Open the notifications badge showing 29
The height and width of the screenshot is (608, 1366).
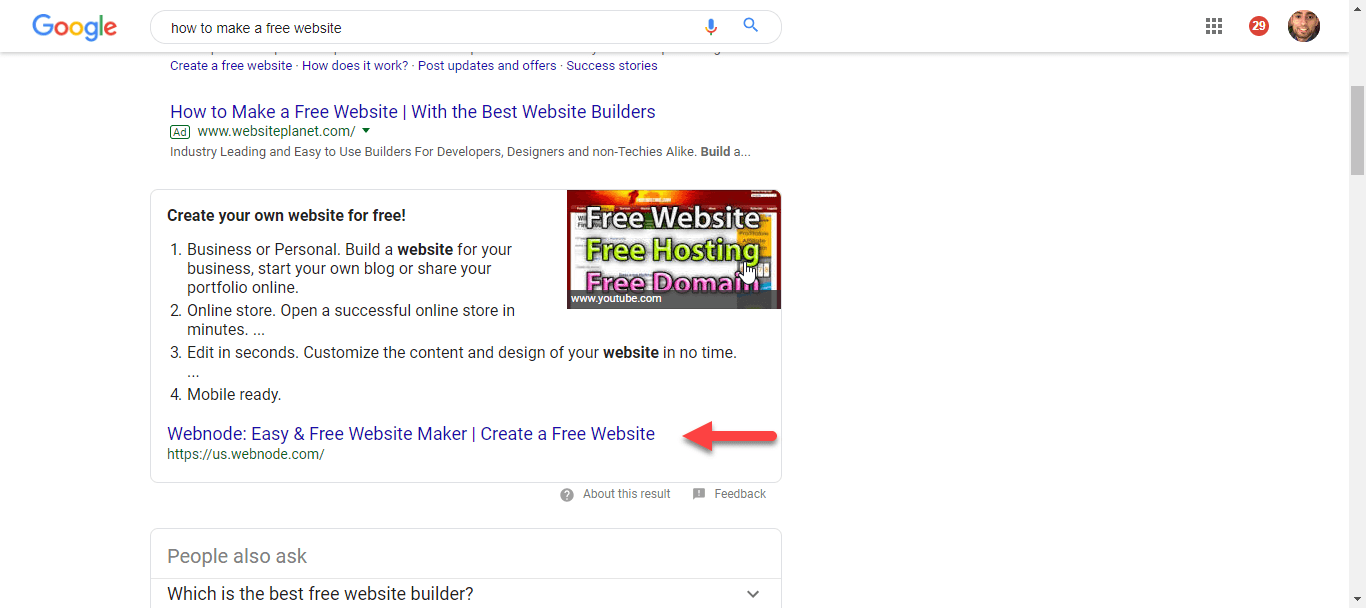pyautogui.click(x=1259, y=27)
